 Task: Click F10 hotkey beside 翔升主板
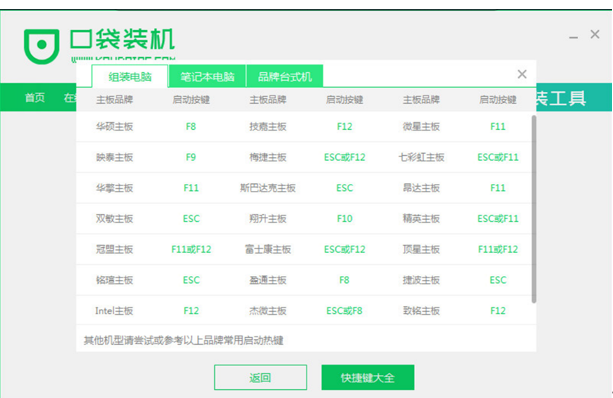(344, 219)
